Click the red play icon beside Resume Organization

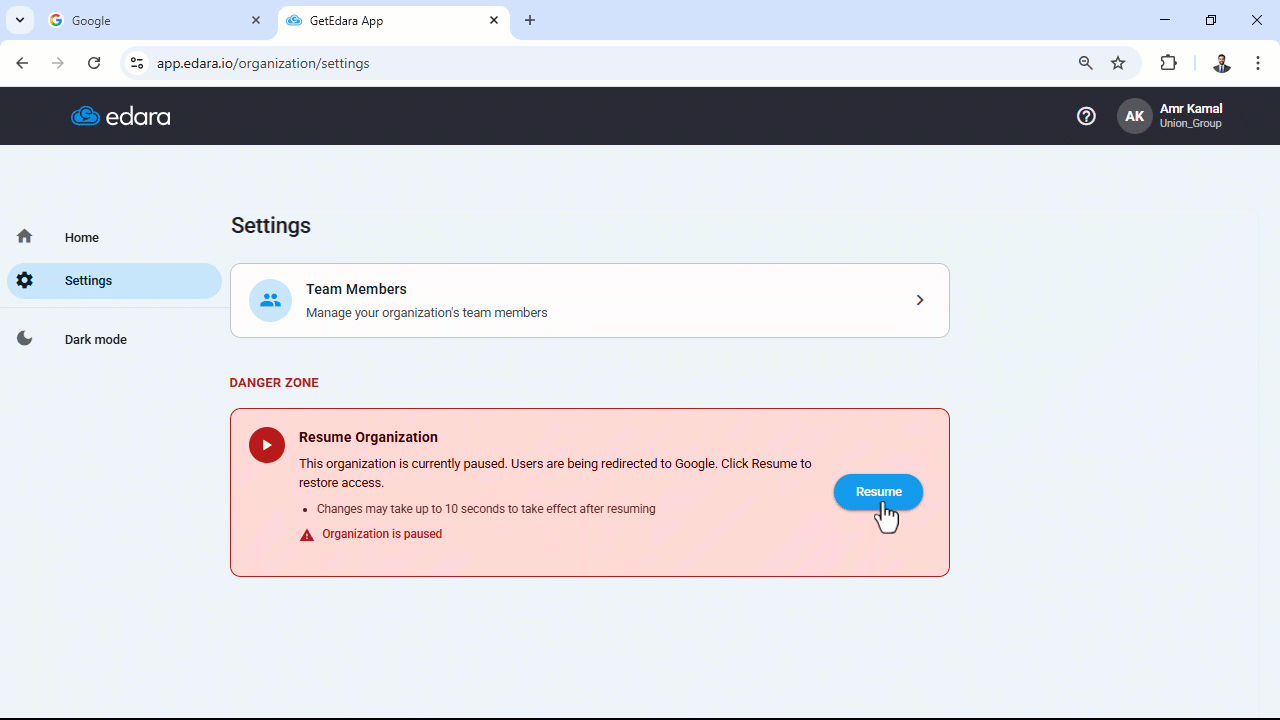click(267, 445)
